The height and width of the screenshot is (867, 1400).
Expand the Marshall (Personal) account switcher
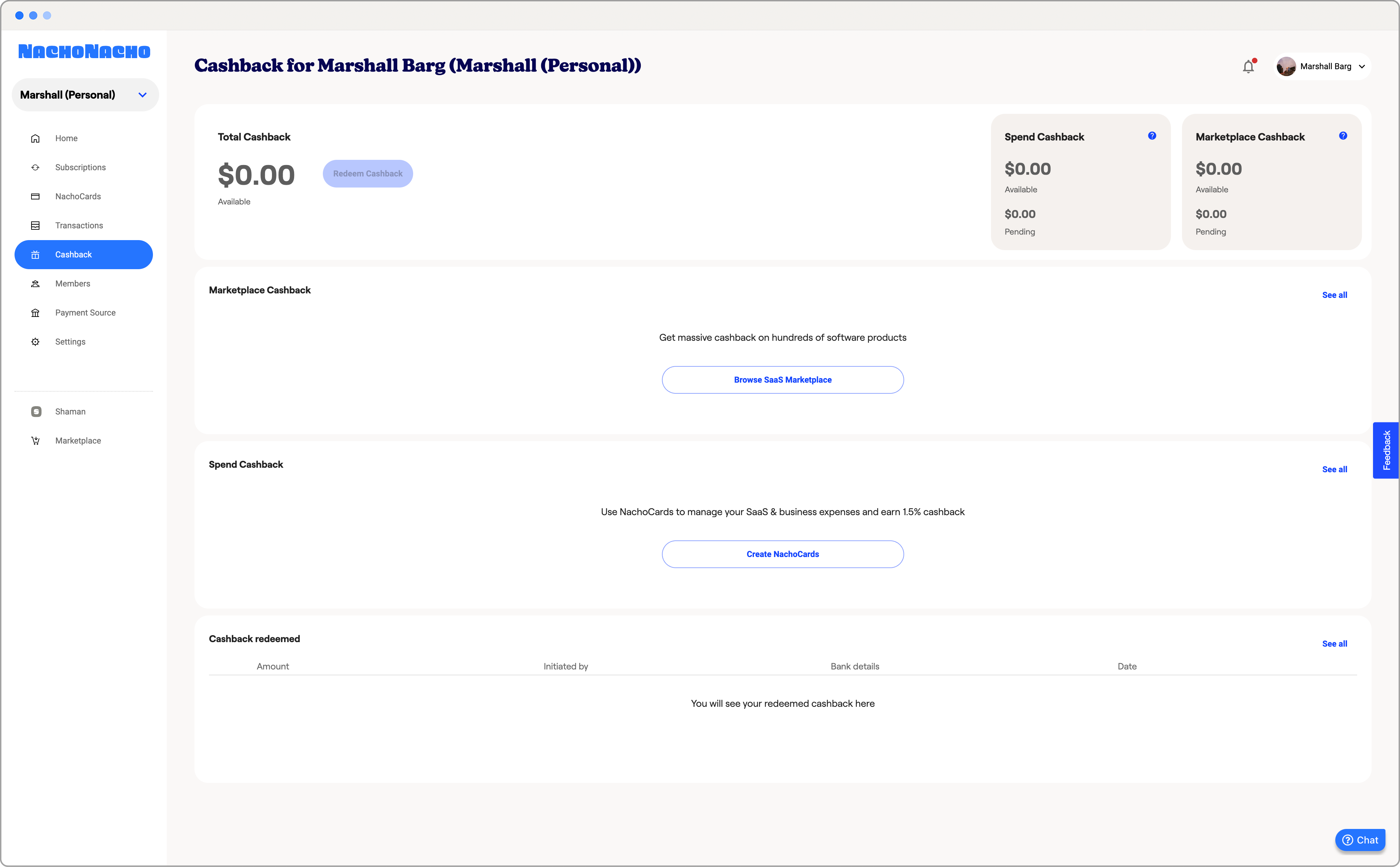(x=85, y=94)
